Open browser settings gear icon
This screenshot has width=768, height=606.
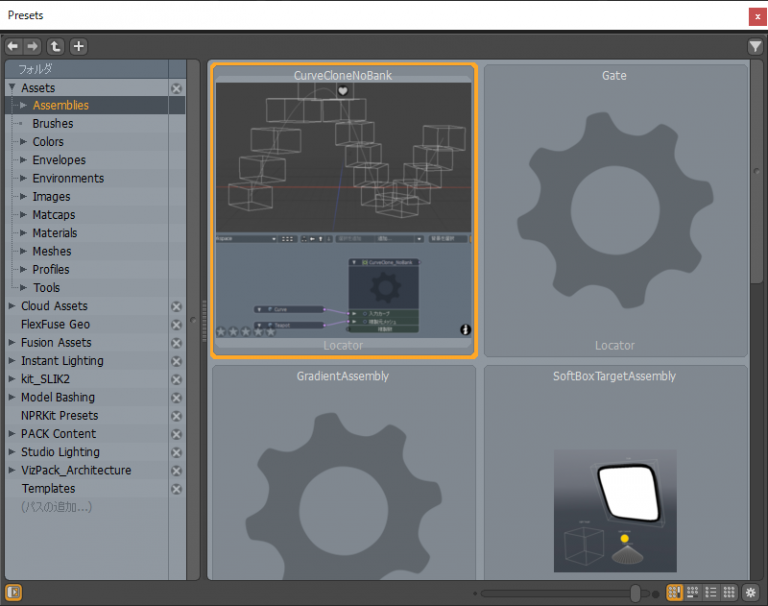coord(751,593)
